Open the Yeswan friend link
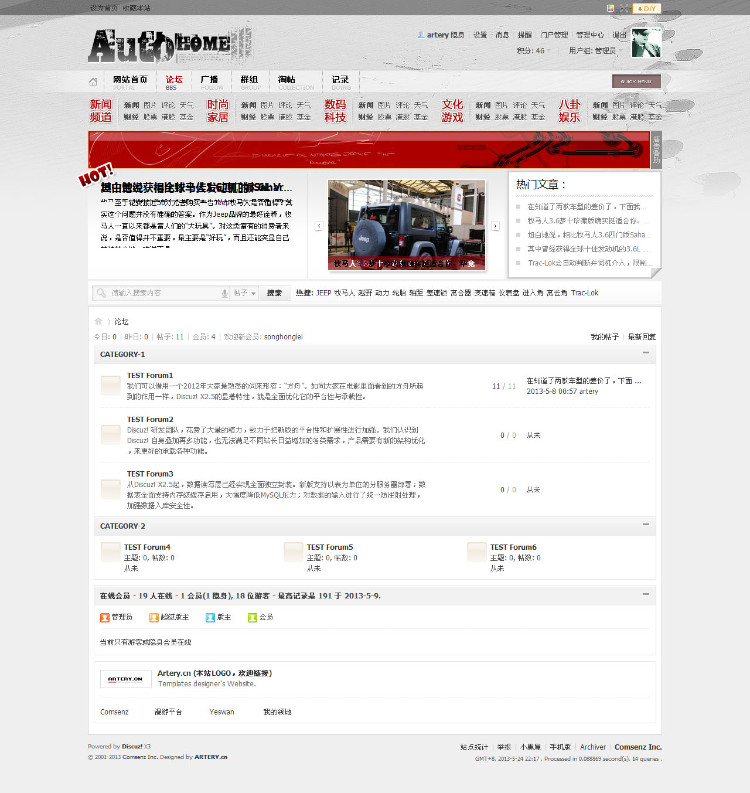This screenshot has width=750, height=793. (222, 712)
